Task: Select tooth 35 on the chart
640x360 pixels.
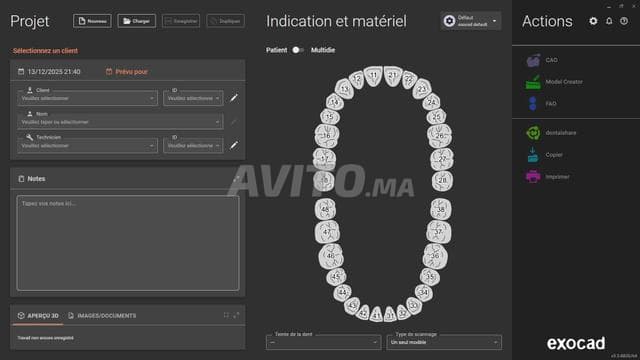Action: coord(430,277)
